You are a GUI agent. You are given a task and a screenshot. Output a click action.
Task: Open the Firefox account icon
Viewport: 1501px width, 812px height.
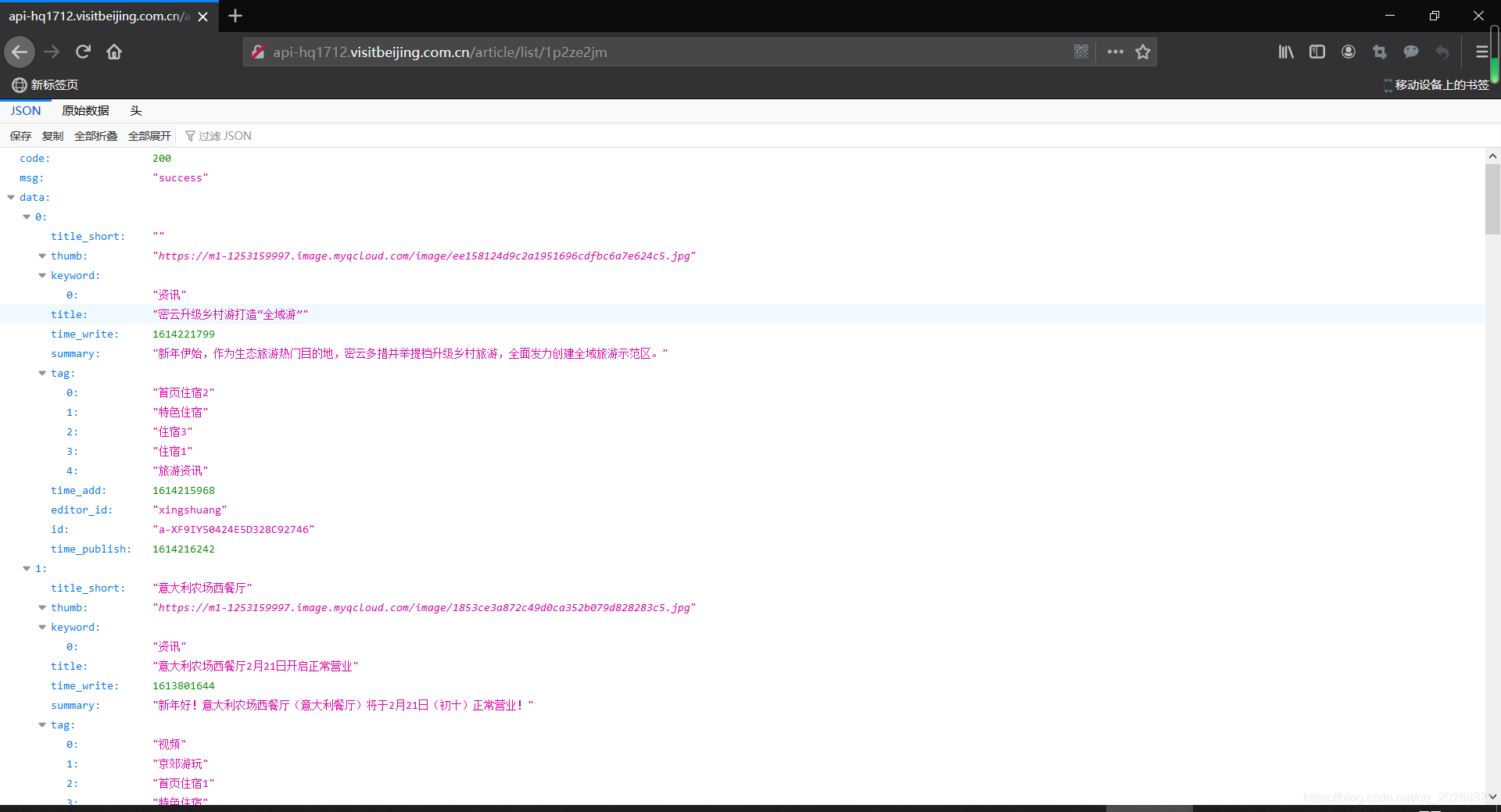(x=1349, y=52)
